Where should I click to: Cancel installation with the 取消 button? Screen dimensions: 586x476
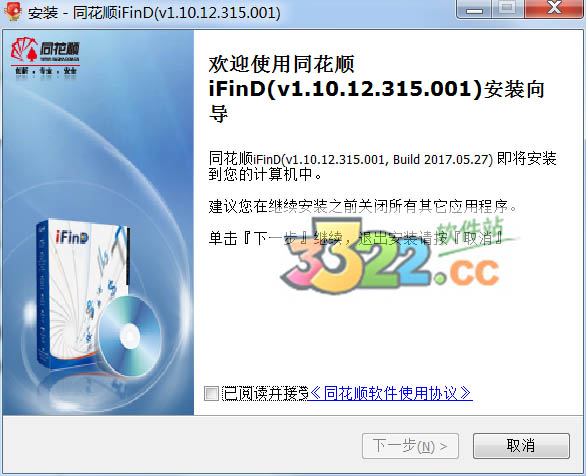coord(521,446)
